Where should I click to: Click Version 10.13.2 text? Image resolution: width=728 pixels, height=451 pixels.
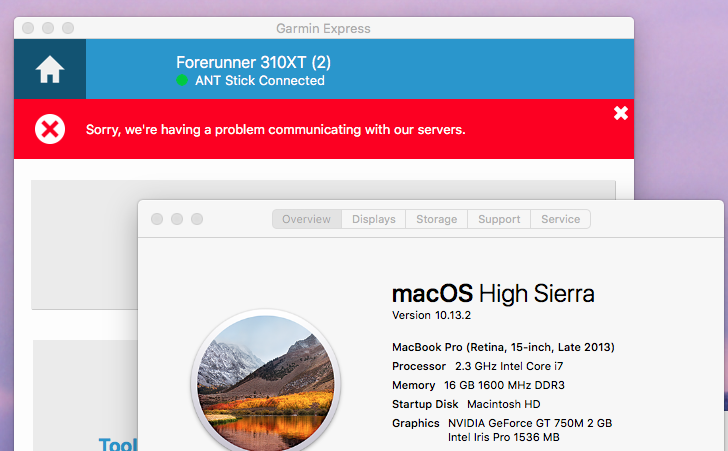pyautogui.click(x=431, y=315)
